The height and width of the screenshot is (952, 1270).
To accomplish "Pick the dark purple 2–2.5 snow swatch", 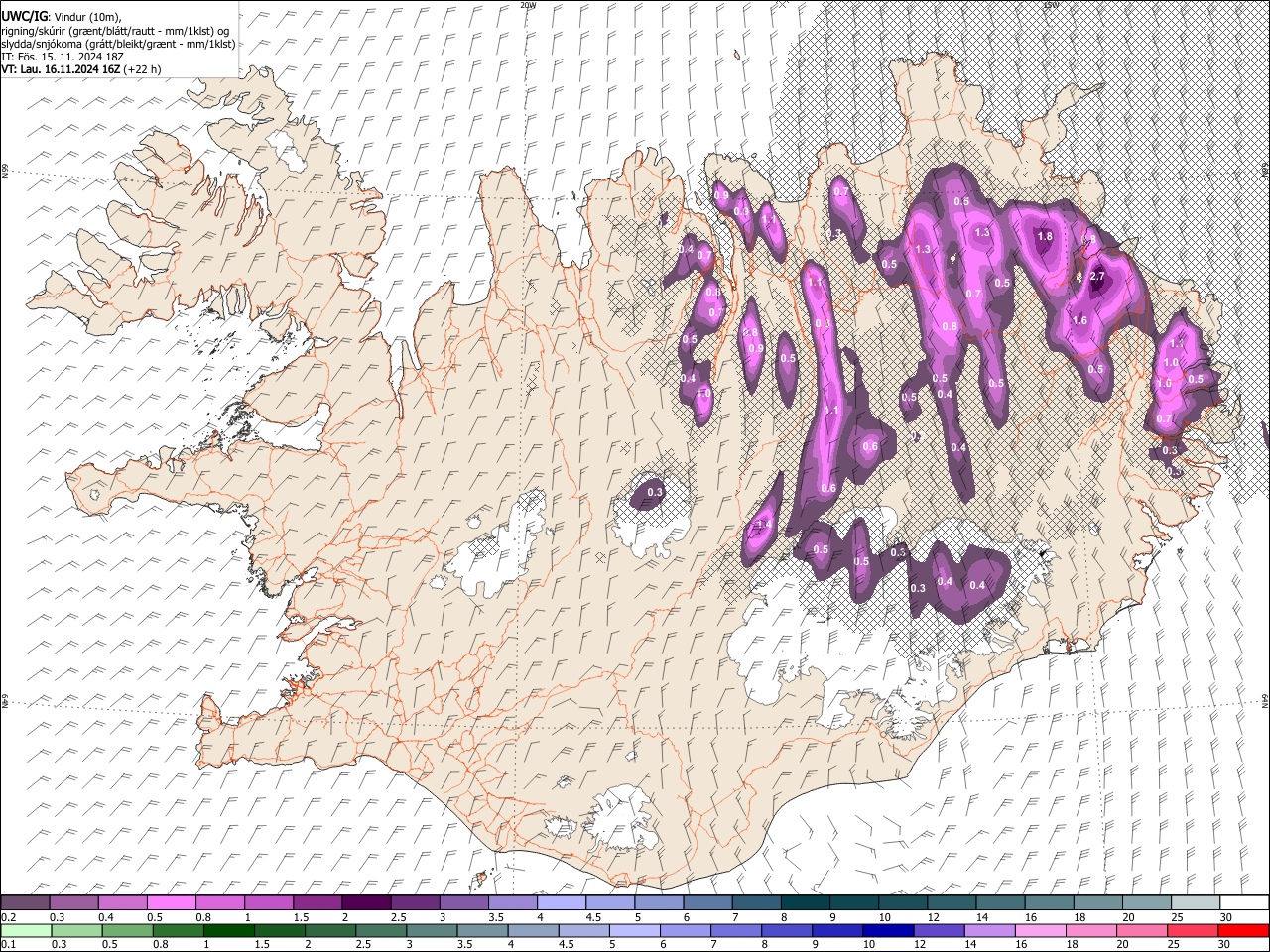I will (x=366, y=903).
